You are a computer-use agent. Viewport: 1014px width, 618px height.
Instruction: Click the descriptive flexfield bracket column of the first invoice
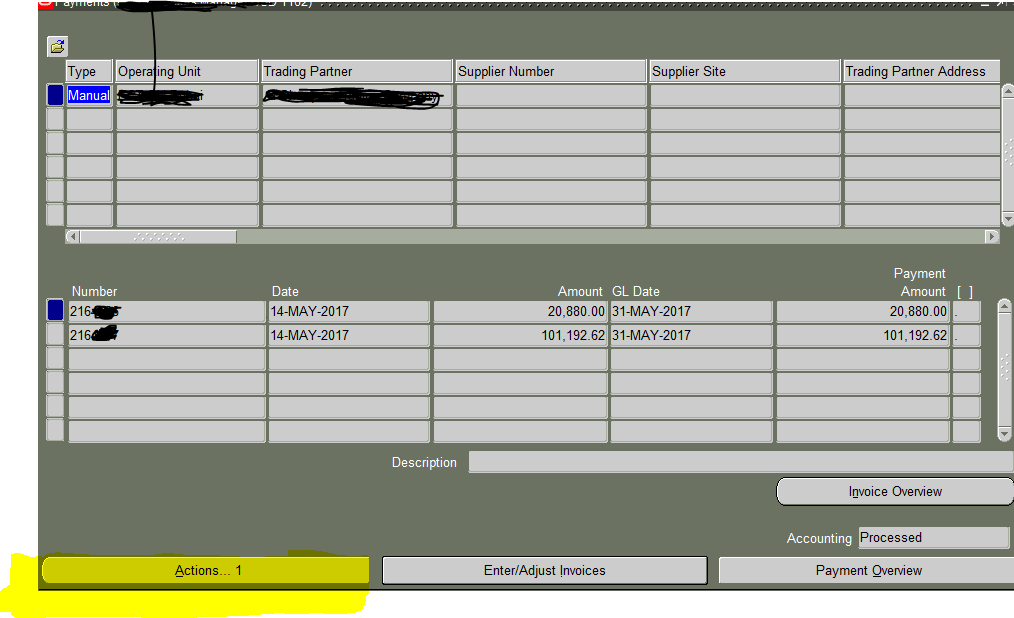coord(966,310)
